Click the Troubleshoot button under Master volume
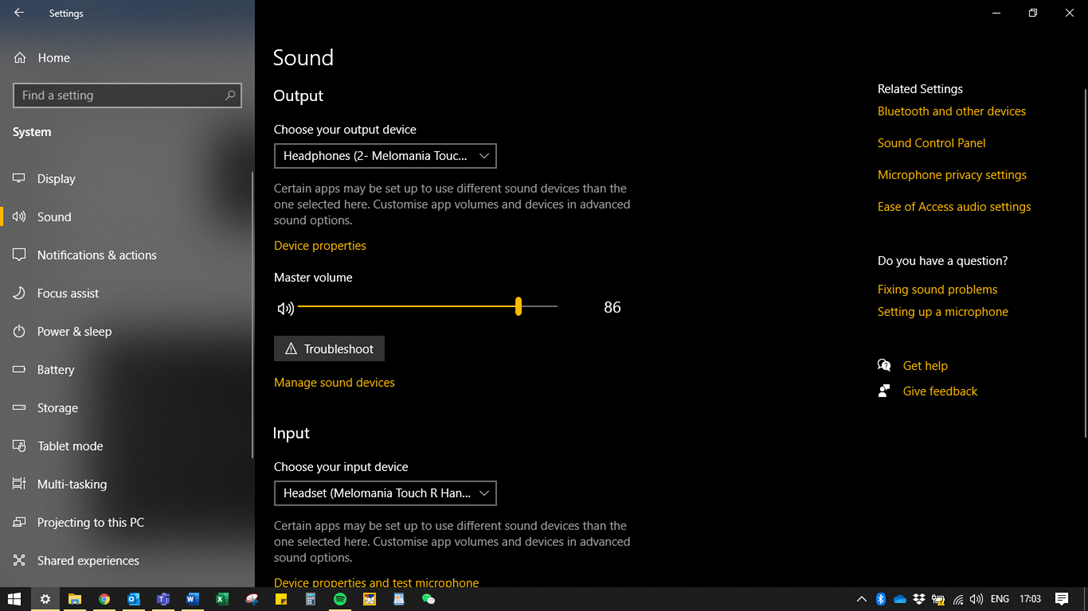This screenshot has height=611, width=1088. click(x=329, y=349)
